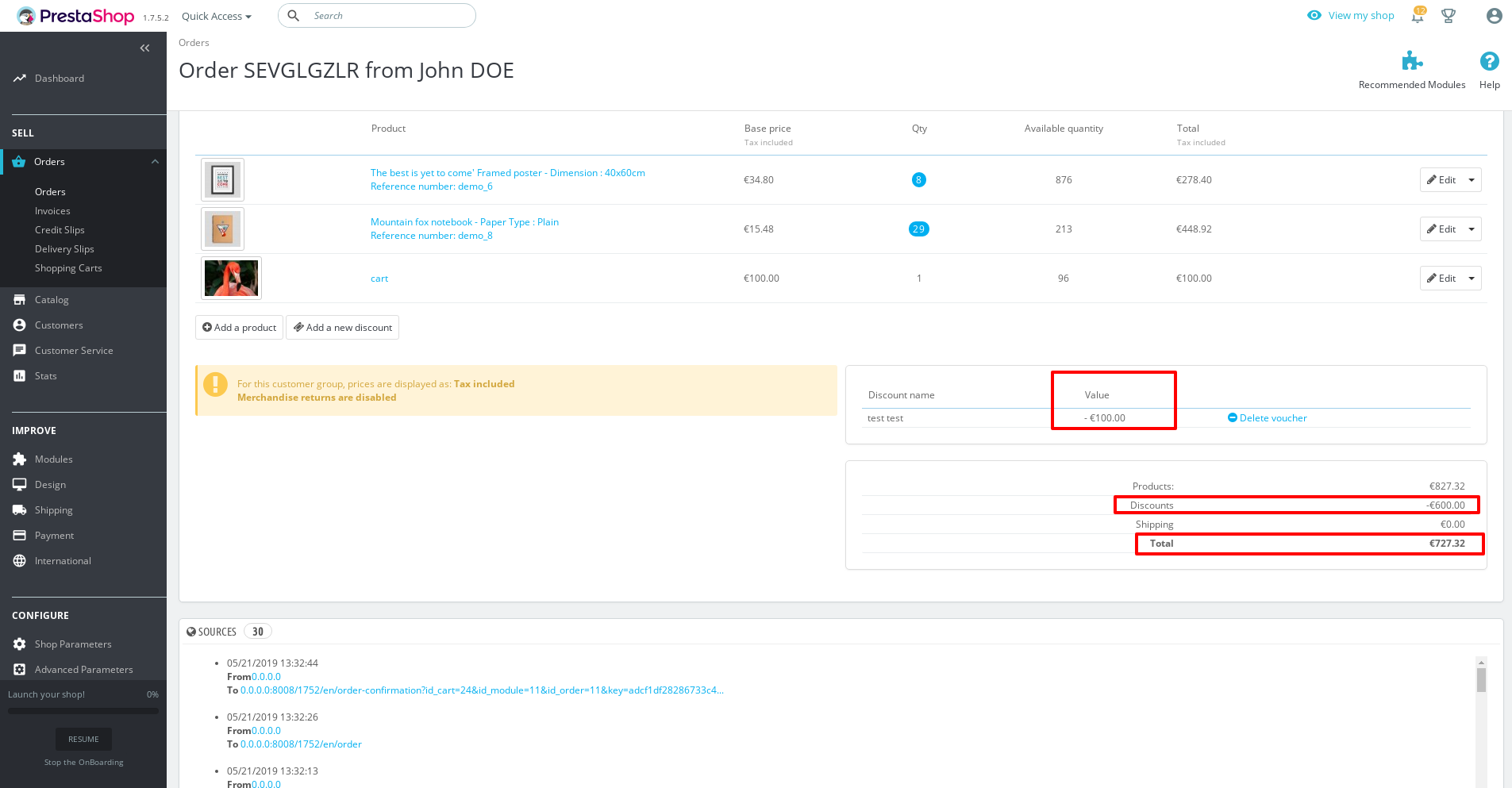
Task: Click the Mountain fox notebook thumbnail
Action: pos(222,229)
